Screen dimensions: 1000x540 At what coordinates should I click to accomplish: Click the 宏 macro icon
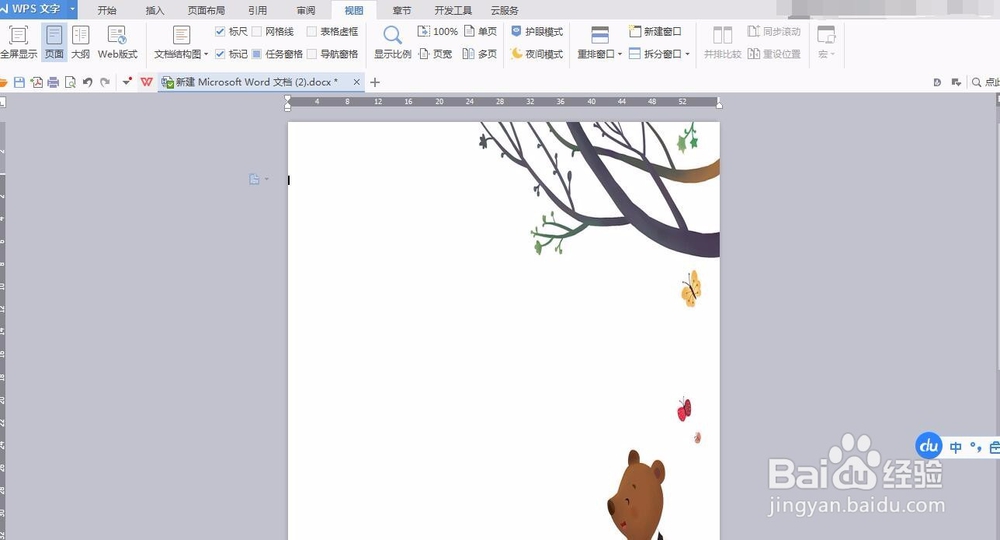(x=826, y=34)
